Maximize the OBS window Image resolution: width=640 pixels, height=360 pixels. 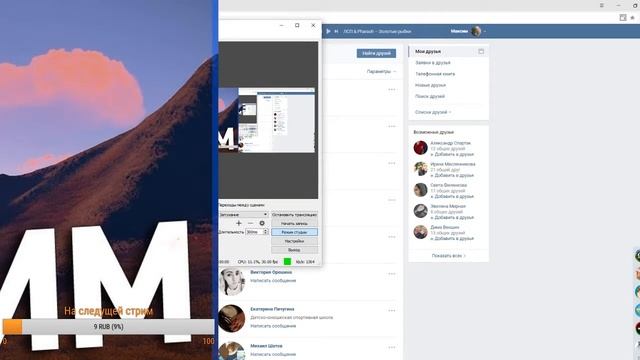[x=297, y=25]
